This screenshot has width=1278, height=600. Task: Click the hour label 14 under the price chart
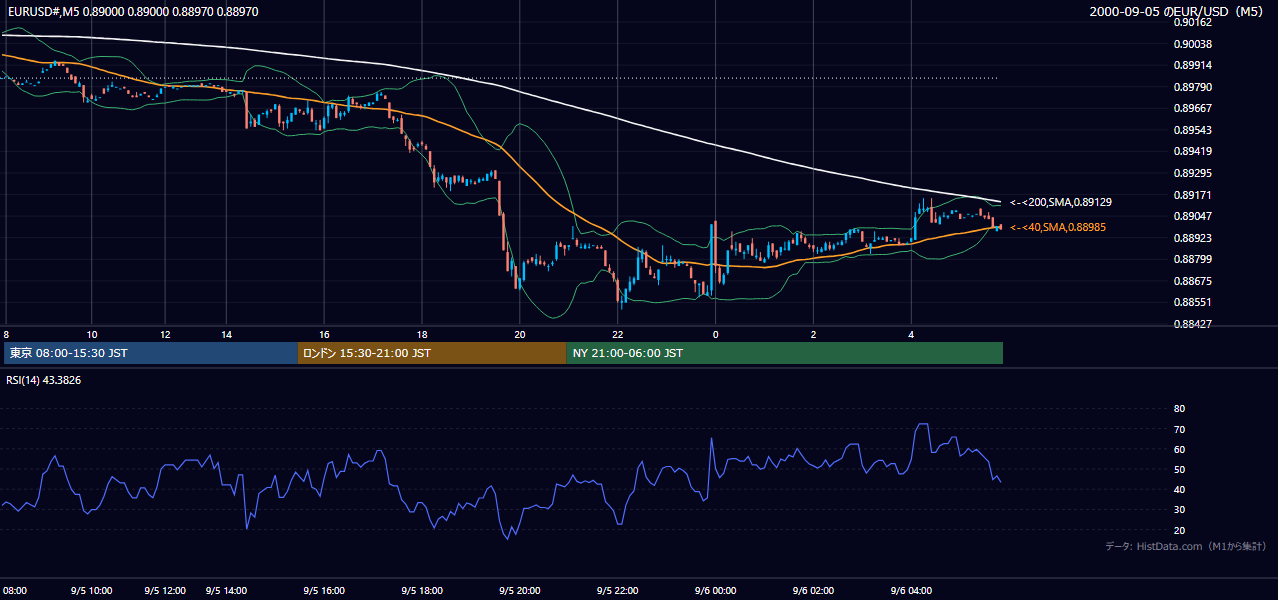(x=227, y=334)
